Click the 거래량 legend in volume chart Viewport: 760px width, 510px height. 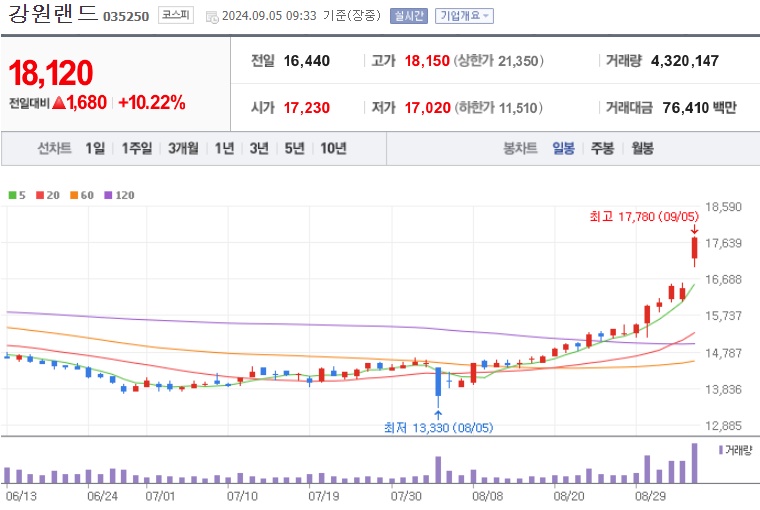click(735, 450)
